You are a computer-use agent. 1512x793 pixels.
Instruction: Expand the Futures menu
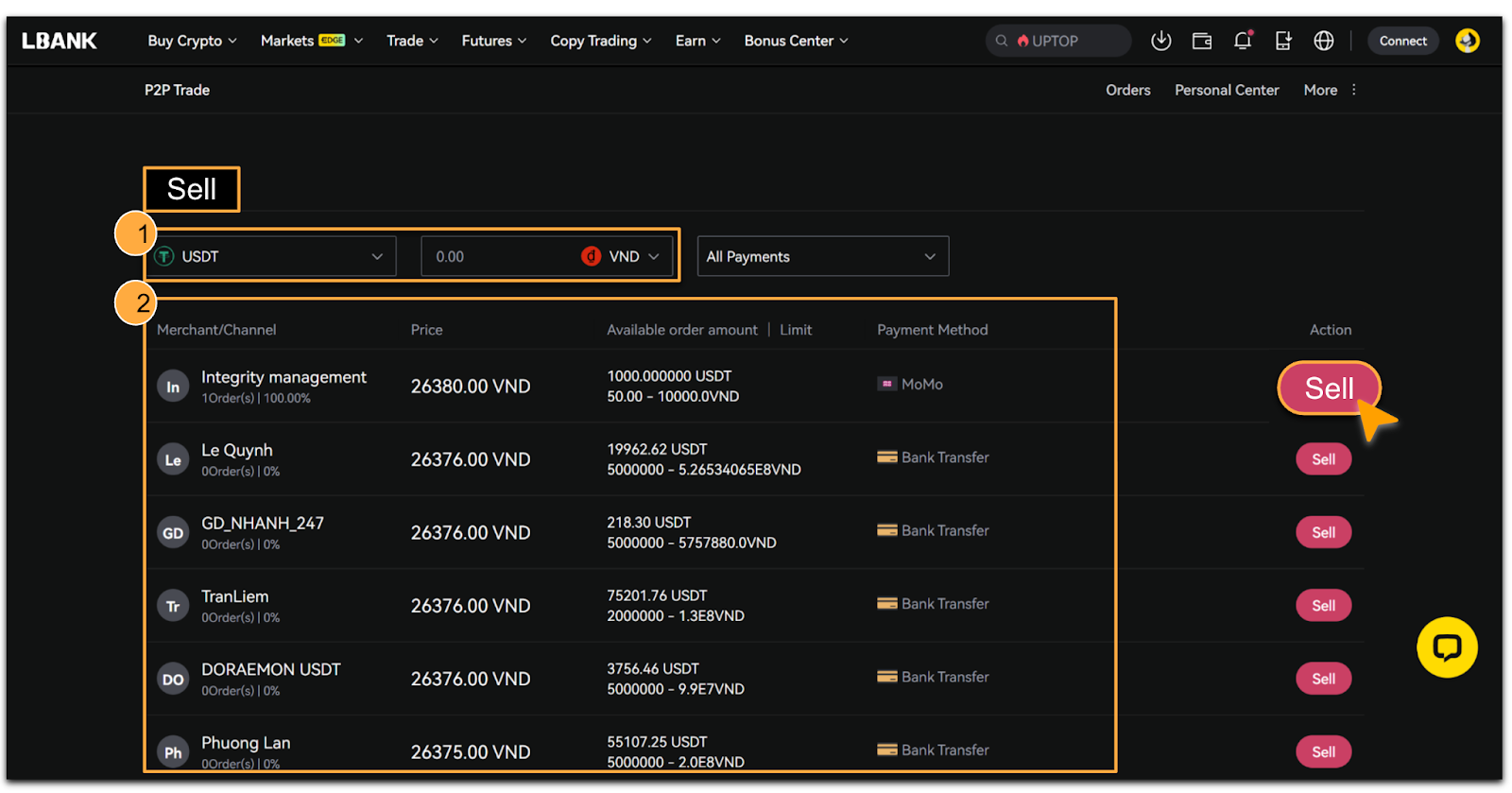click(493, 41)
